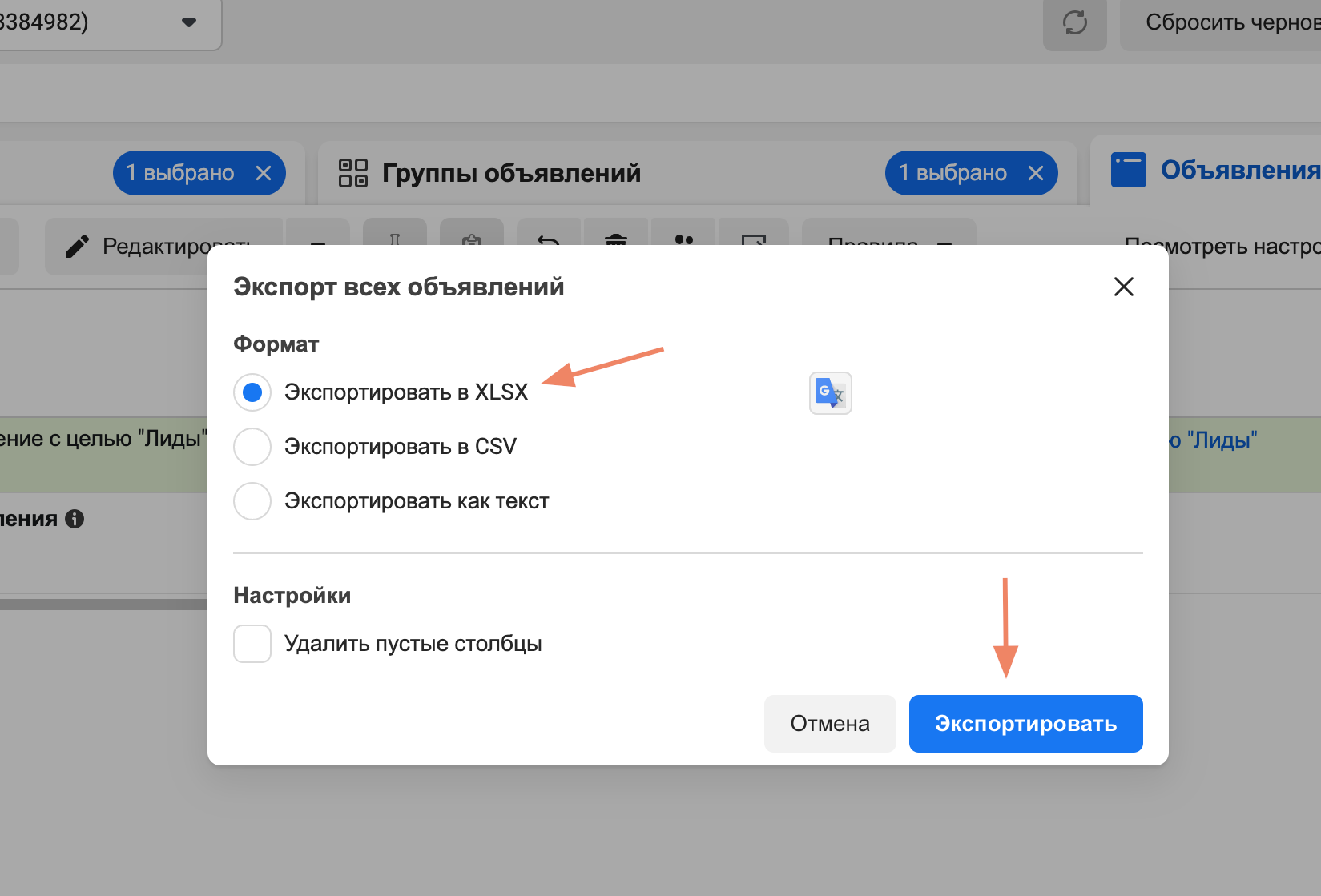1321x896 pixels.
Task: Clear the leftmost '1 выбрано' campaign selection
Action: [x=264, y=173]
